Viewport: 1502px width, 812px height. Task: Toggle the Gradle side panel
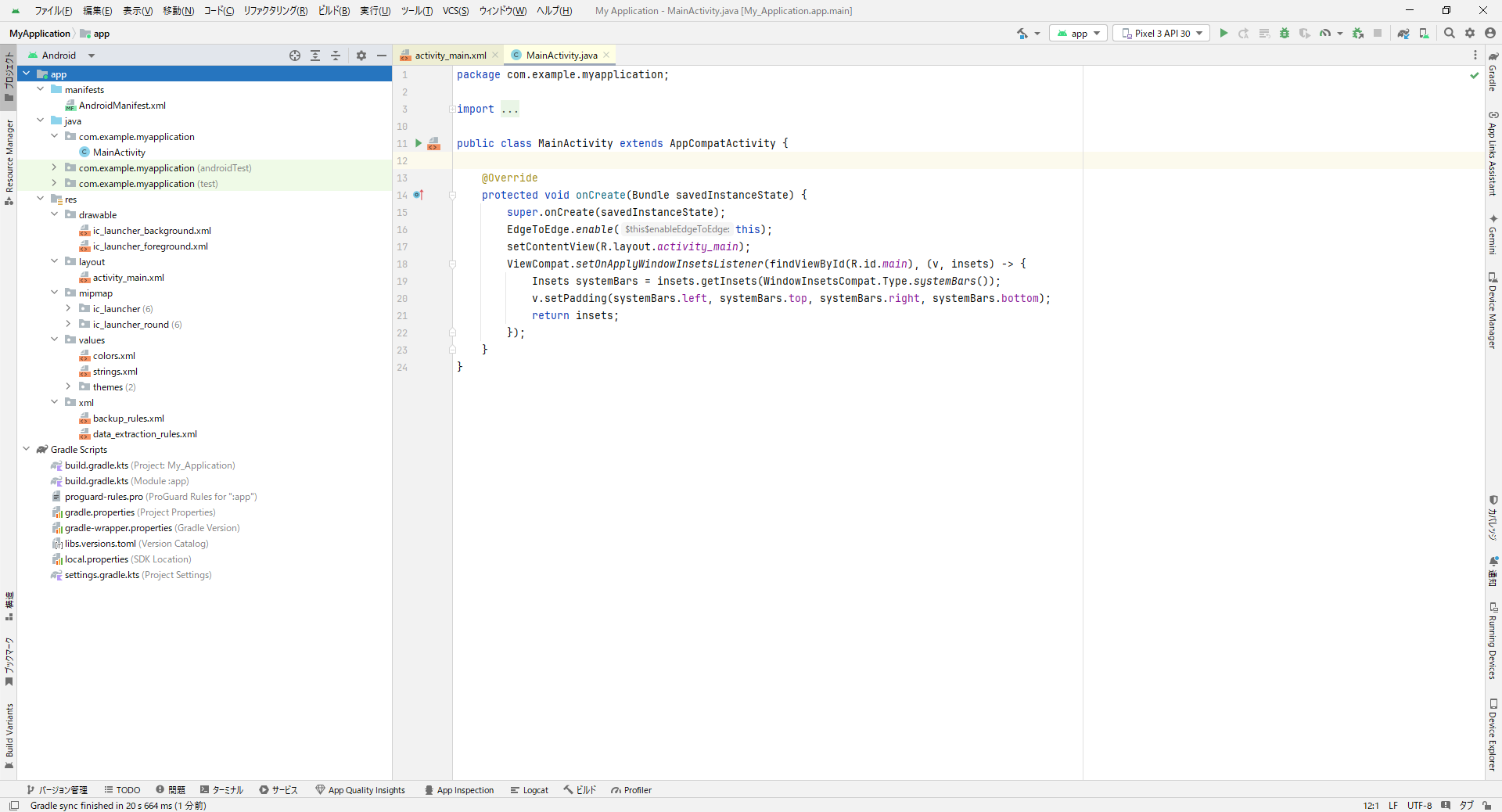click(x=1493, y=73)
